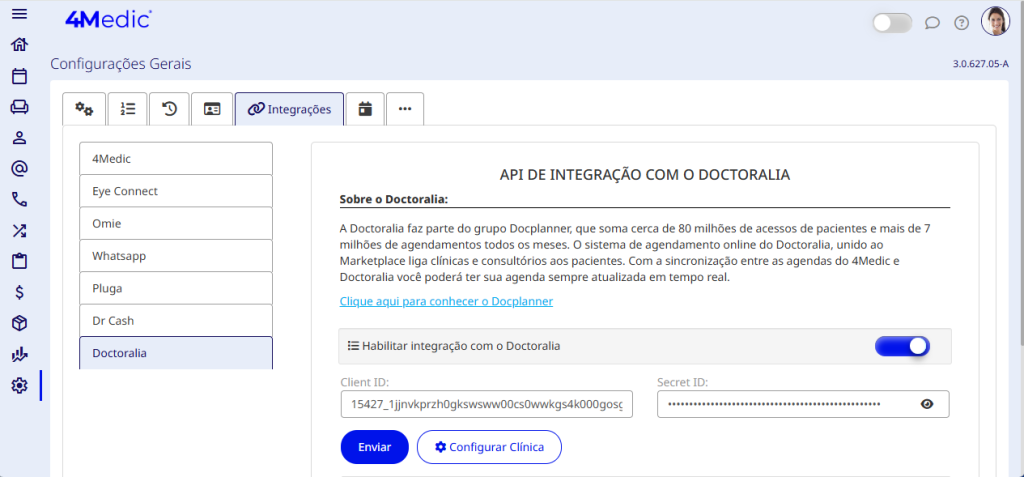Select the Integrações tab
Viewport: 1024px width, 477px height.
(x=289, y=109)
